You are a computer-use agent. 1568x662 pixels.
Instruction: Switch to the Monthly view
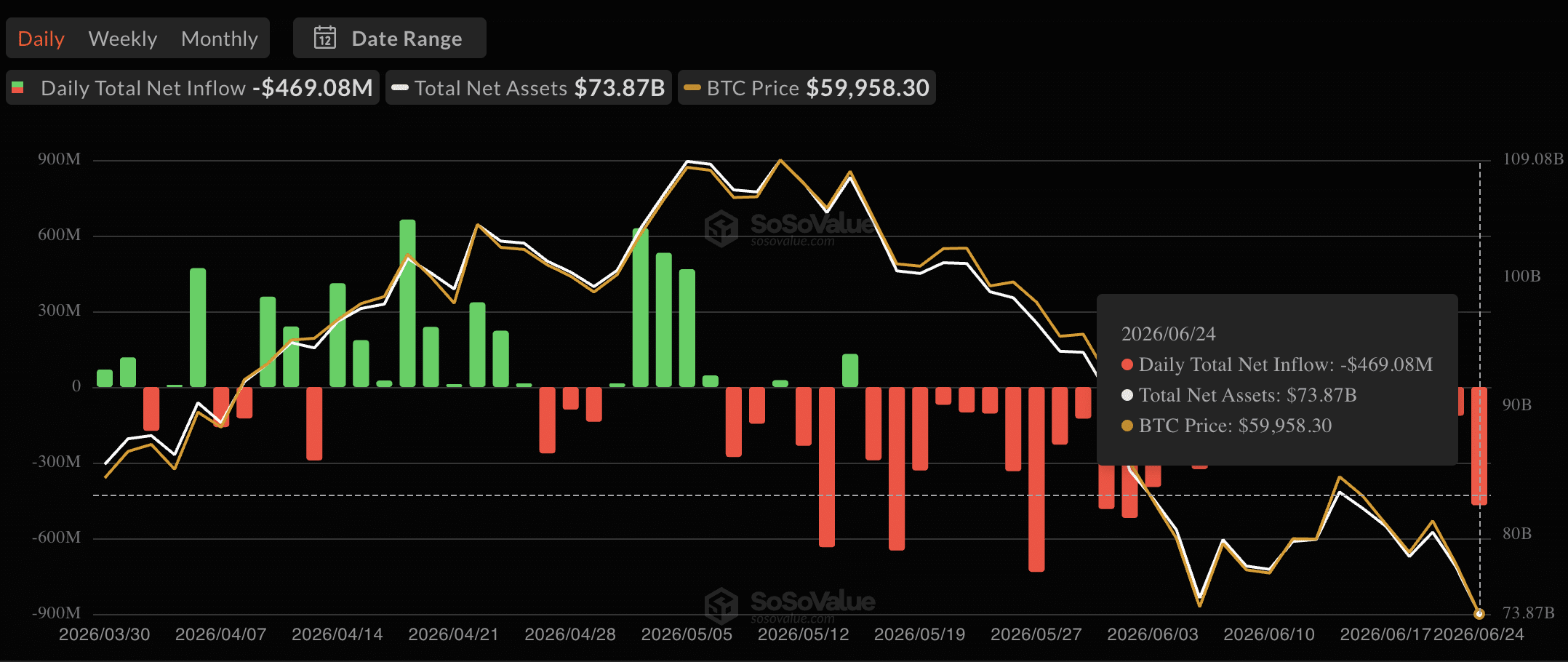pos(219,39)
